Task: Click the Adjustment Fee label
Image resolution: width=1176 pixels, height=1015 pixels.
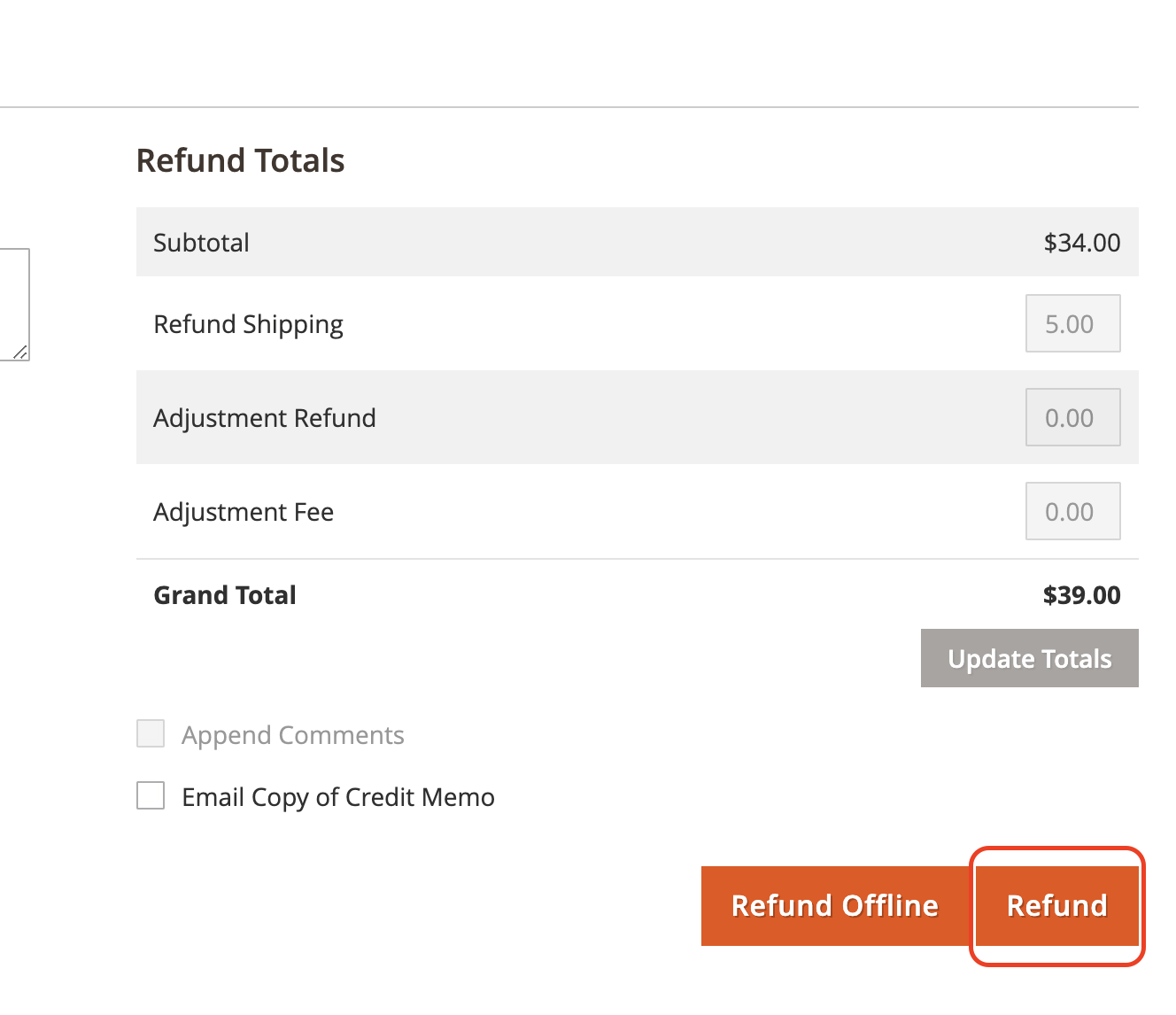Action: [x=244, y=512]
